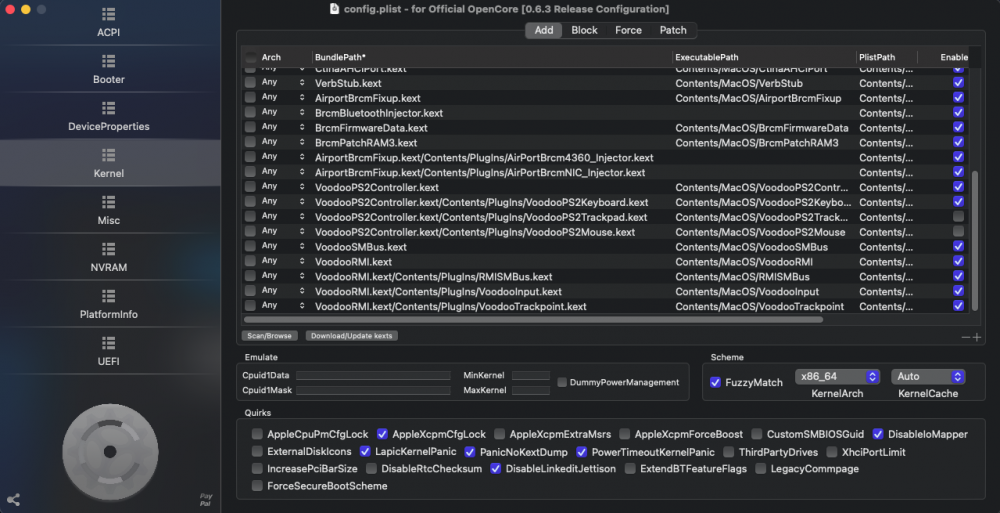The image size is (1000, 513).
Task: Enable the LegacyCommpage quirk
Action: tap(761, 468)
